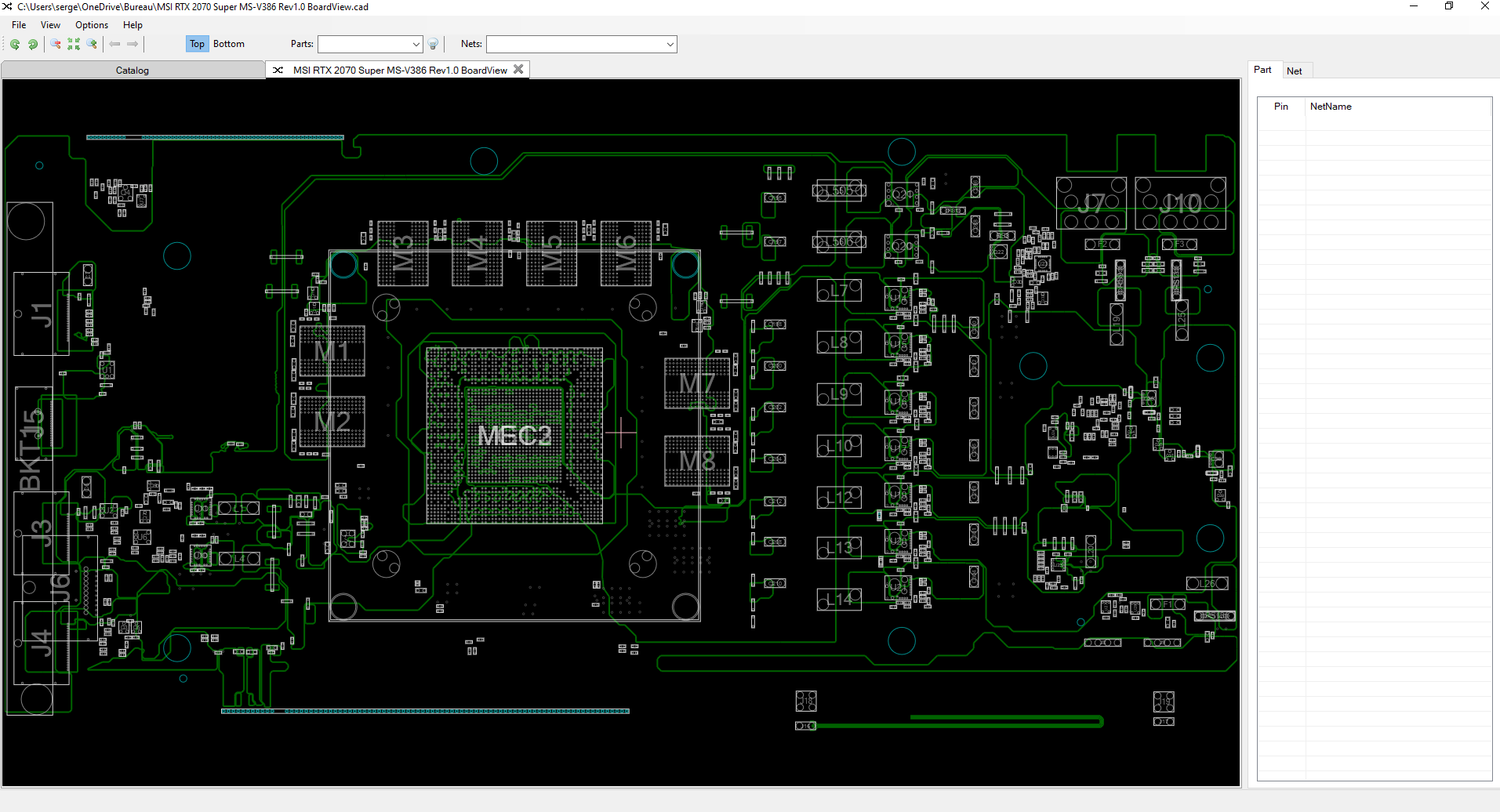Open the Options menu
Screen dimensions: 1500x812
click(x=92, y=25)
